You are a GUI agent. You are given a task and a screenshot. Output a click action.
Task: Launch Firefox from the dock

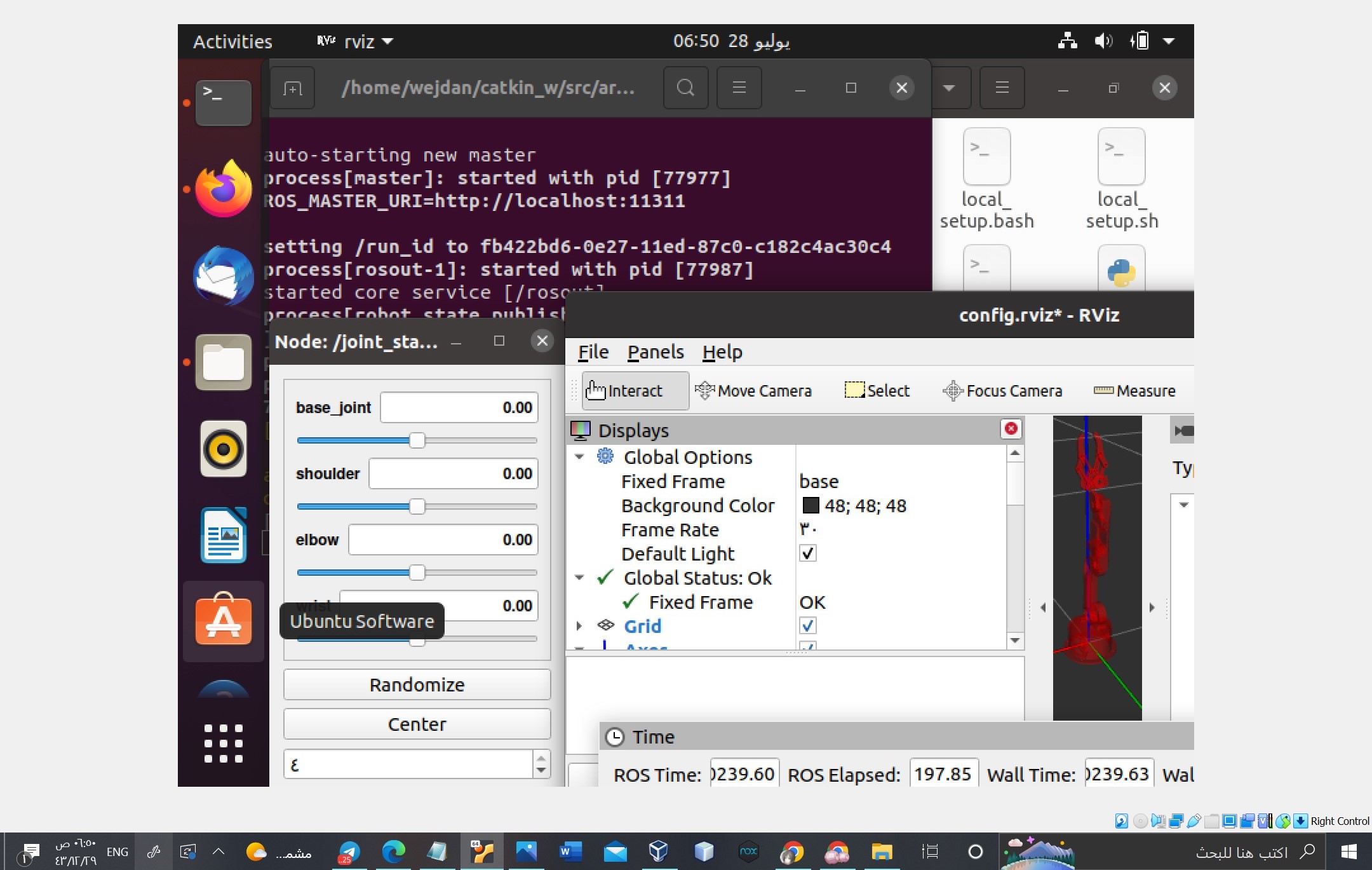pos(224,188)
